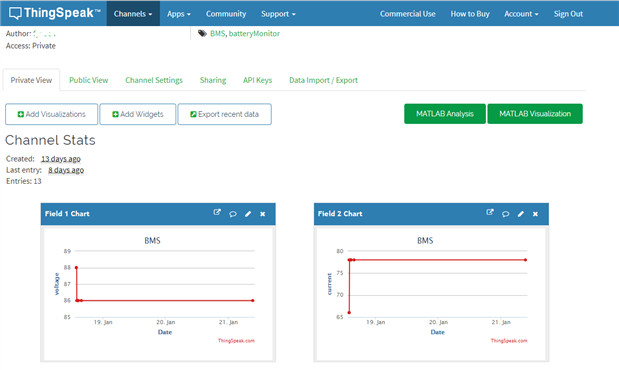Click the last current data point near 21 Jan

coord(525,260)
